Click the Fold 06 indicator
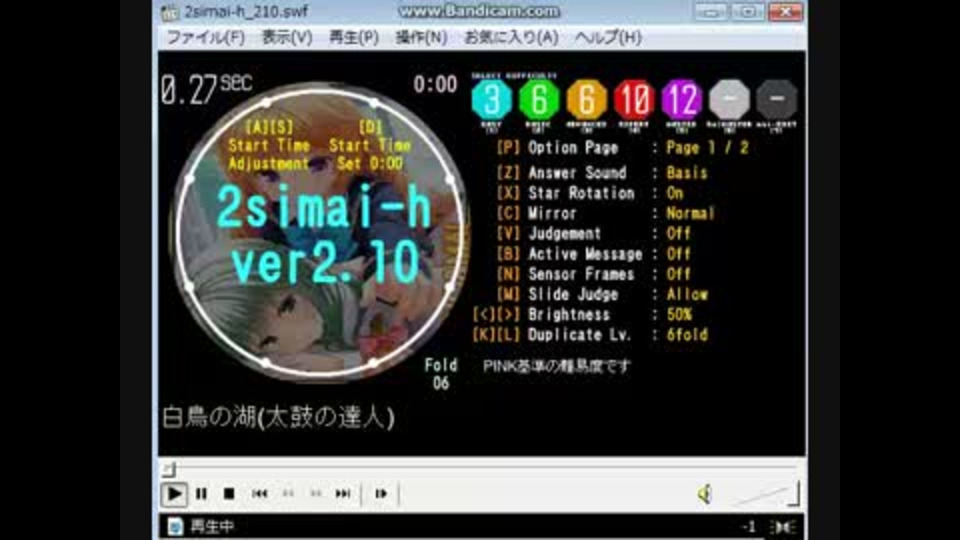This screenshot has height=540, width=960. coord(441,374)
